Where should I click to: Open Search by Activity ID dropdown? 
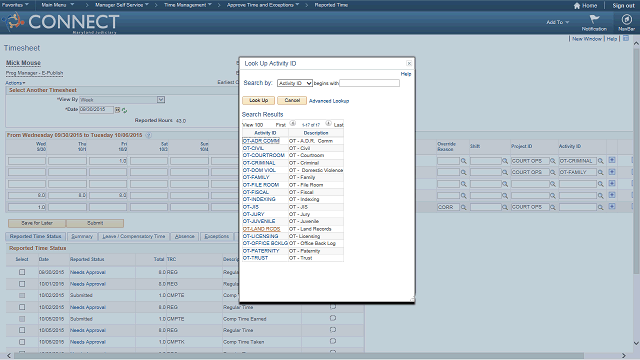pos(295,83)
